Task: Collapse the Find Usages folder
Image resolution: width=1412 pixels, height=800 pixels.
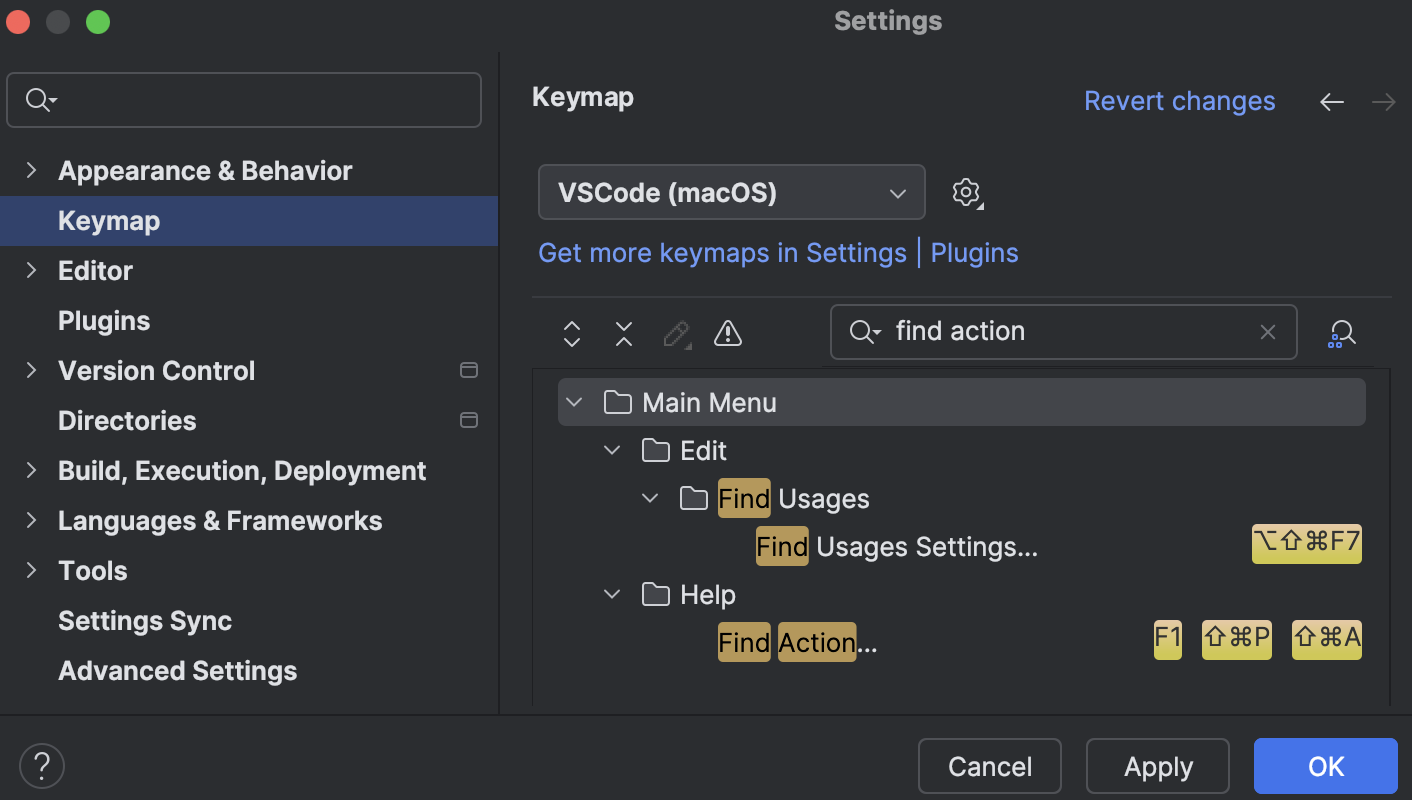Action: pyautogui.click(x=650, y=498)
